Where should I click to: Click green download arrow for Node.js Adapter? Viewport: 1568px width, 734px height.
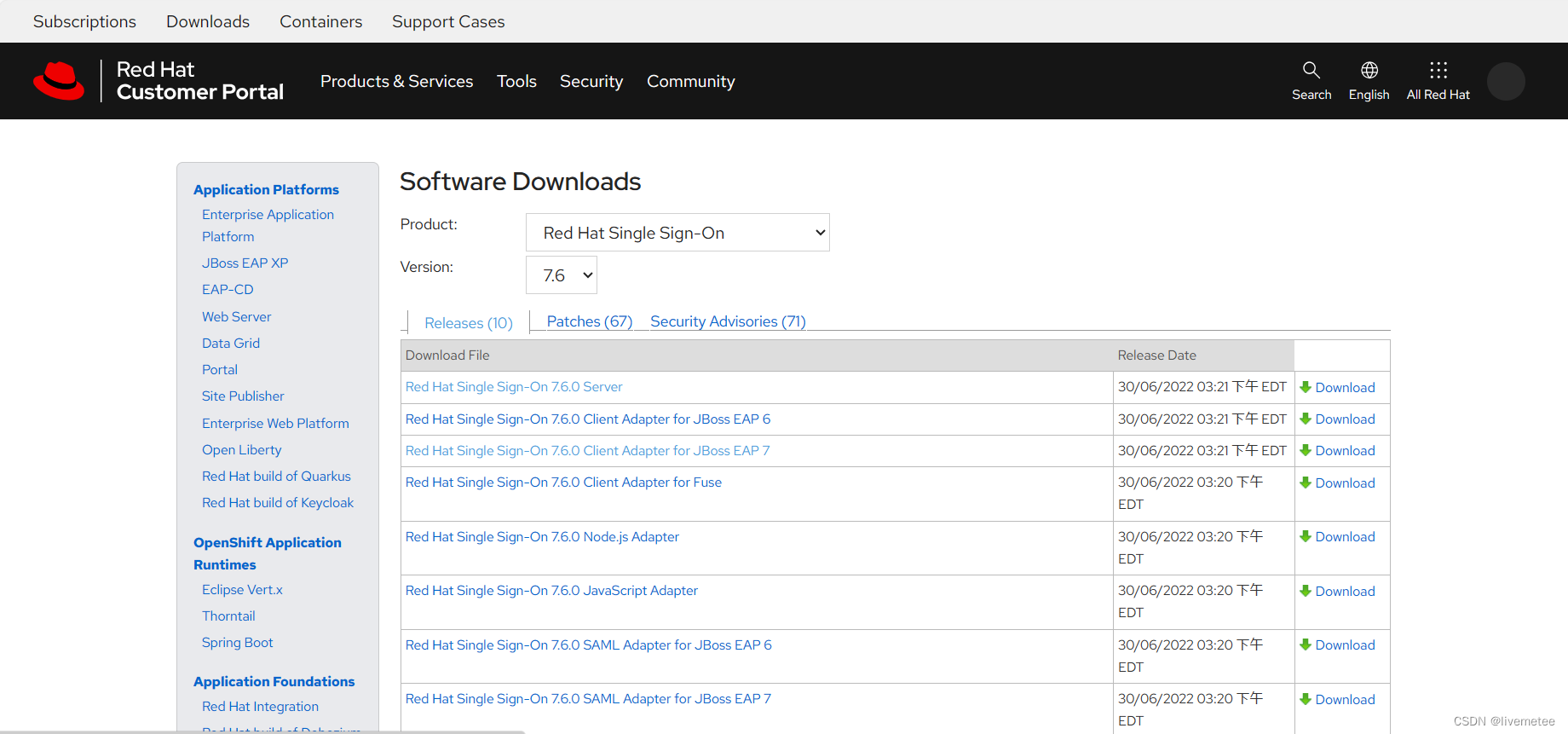[1305, 536]
